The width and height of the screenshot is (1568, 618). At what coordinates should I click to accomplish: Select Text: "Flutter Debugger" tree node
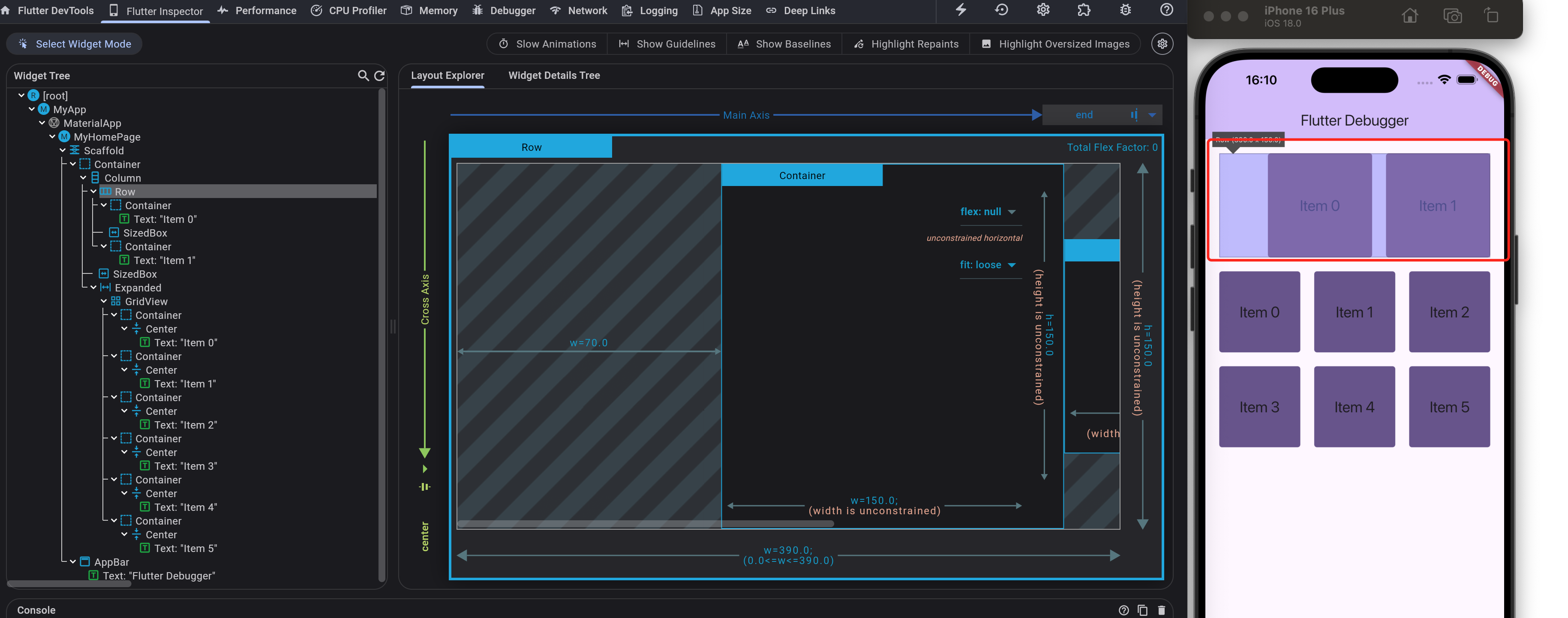coord(152,576)
